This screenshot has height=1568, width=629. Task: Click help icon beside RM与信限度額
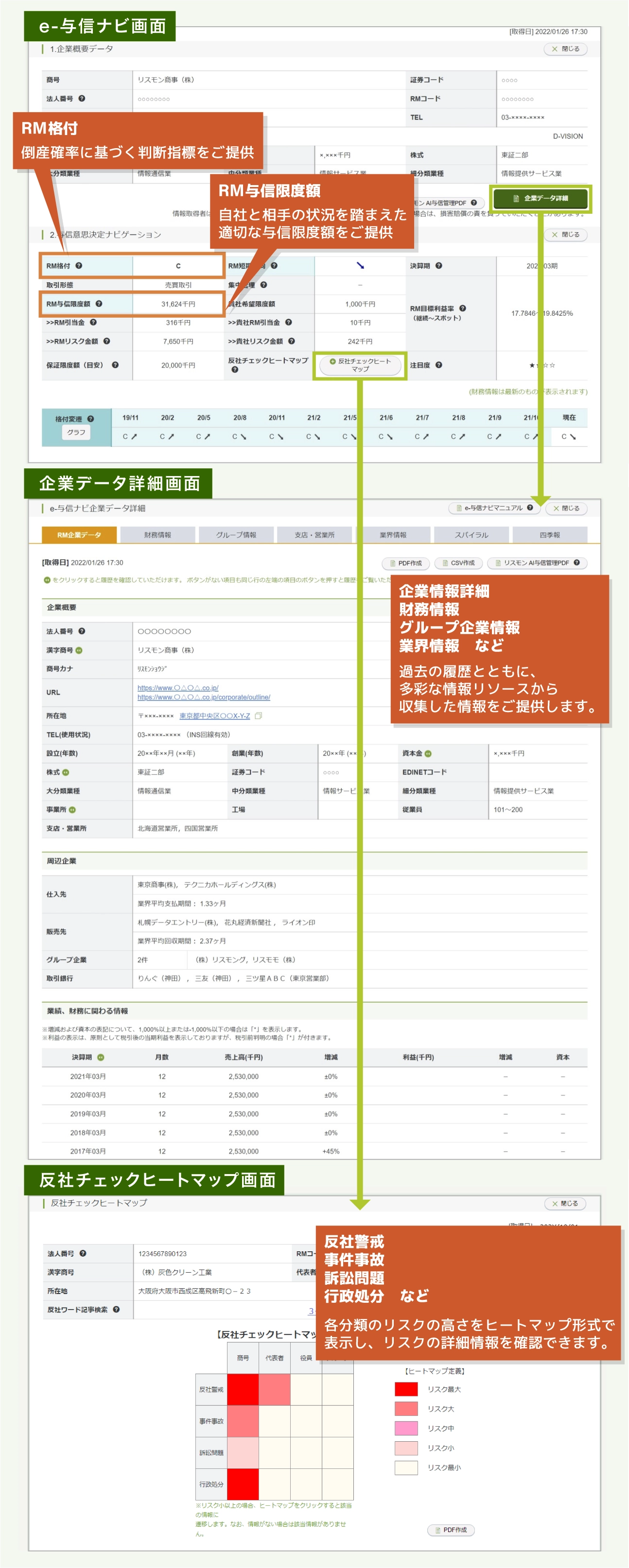pyautogui.click(x=99, y=304)
